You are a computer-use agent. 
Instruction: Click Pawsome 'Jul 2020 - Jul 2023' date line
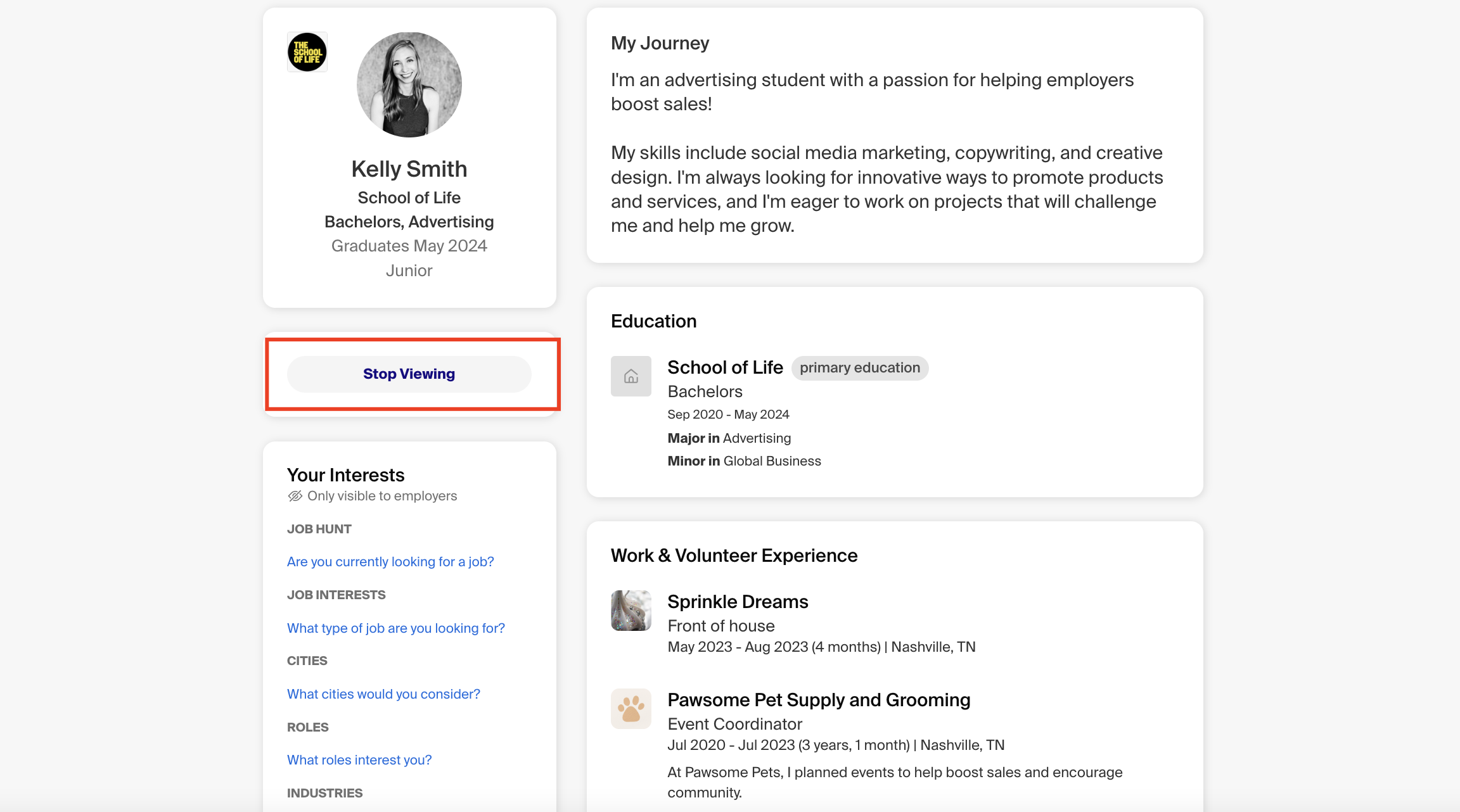(836, 745)
